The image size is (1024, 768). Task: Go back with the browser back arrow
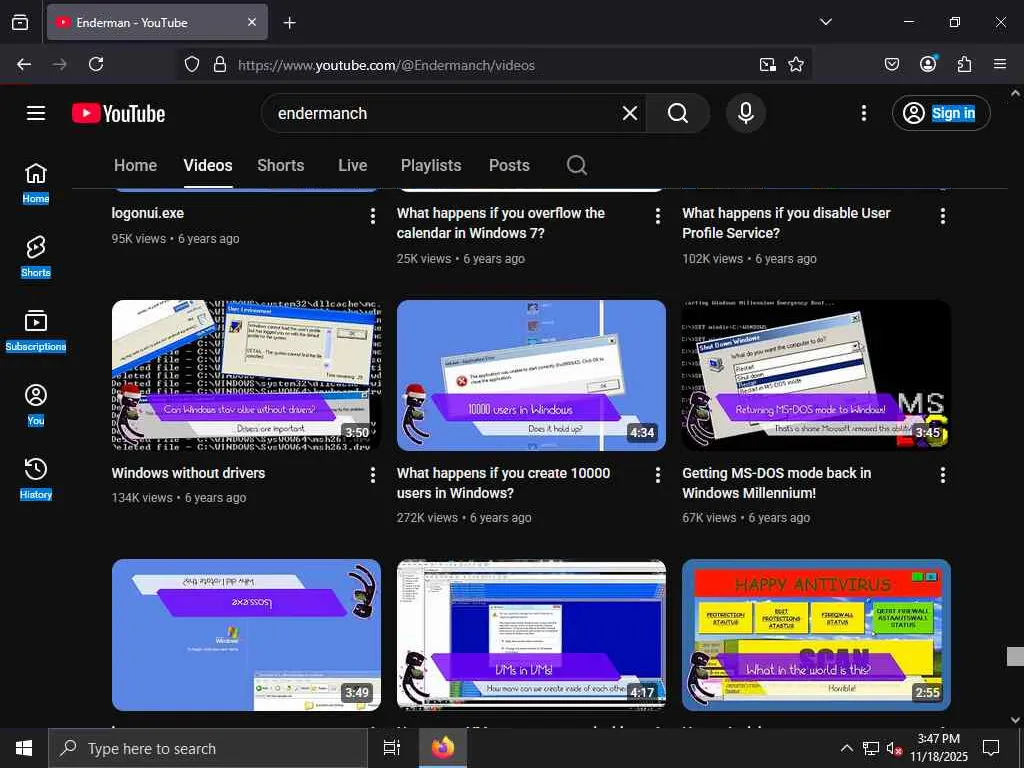24,64
